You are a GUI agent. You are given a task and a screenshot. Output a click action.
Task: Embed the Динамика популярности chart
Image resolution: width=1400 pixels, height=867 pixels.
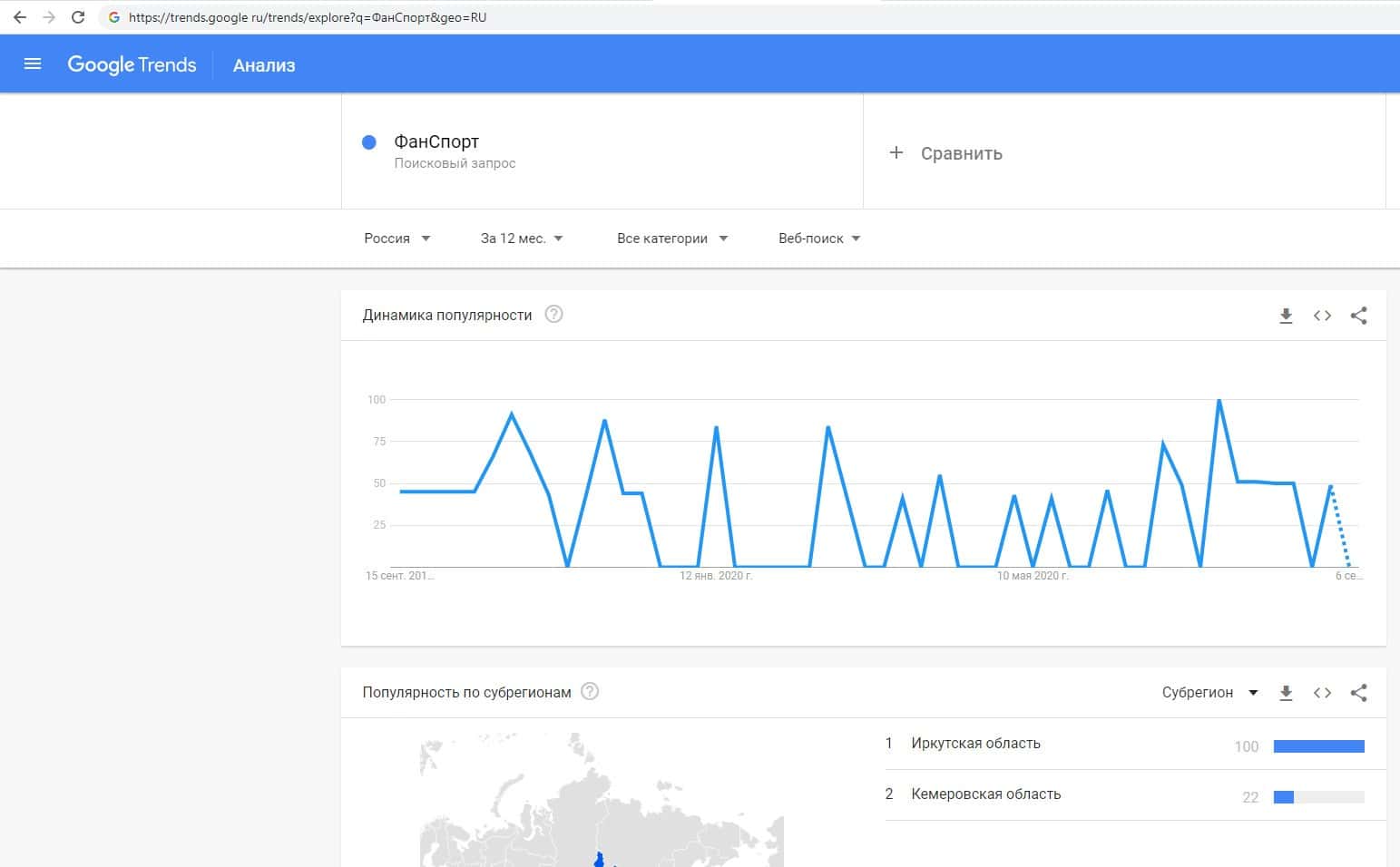1322,316
